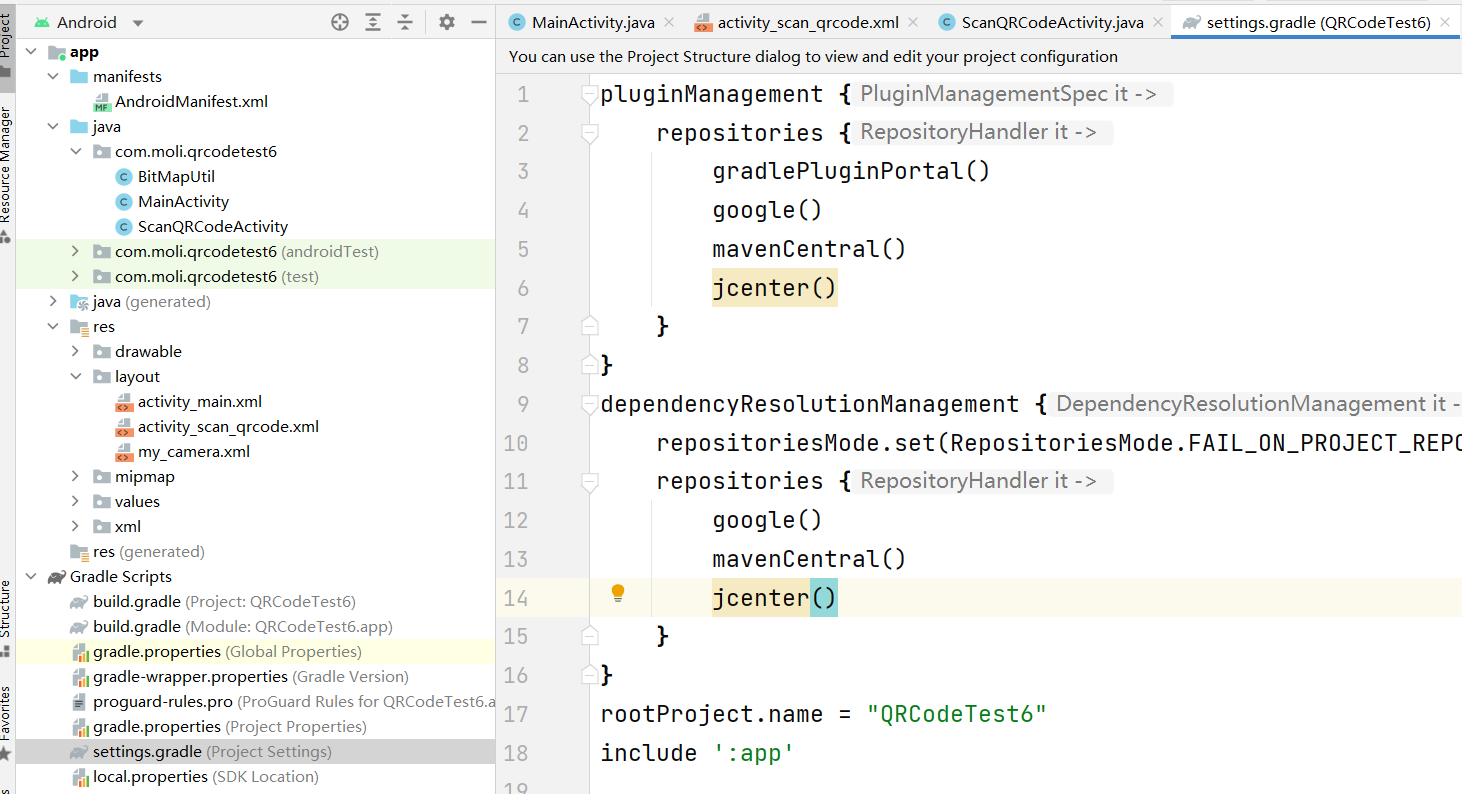Collapse com.moli.qrcodetest6 main package
Screen dimensions: 1462x794
[76, 152]
